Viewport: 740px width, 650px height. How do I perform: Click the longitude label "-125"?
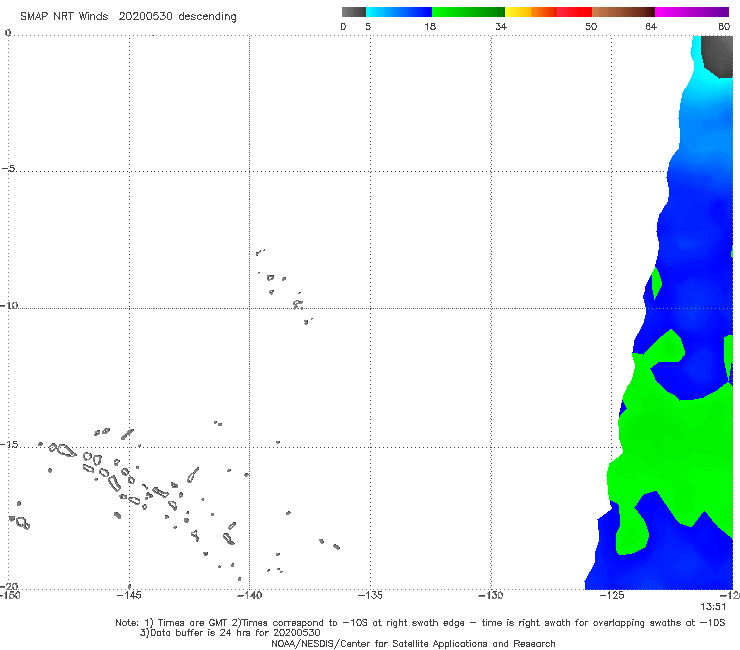[x=612, y=595]
